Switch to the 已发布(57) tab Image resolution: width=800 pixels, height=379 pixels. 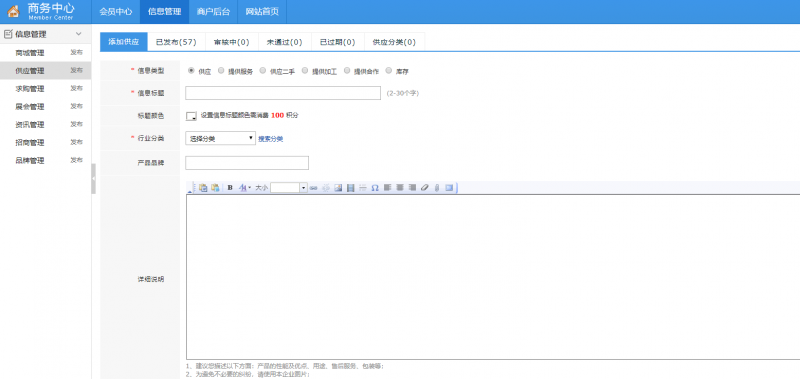pos(176,42)
